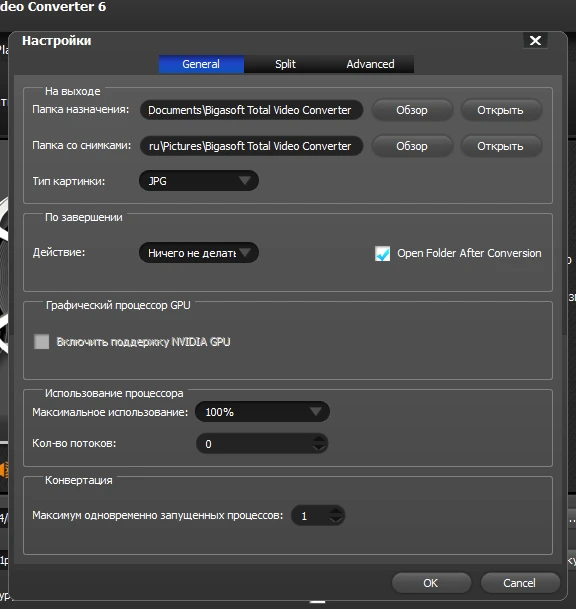The width and height of the screenshot is (576, 609).
Task: Click the 100% dropdown arrow icon
Action: pos(315,411)
